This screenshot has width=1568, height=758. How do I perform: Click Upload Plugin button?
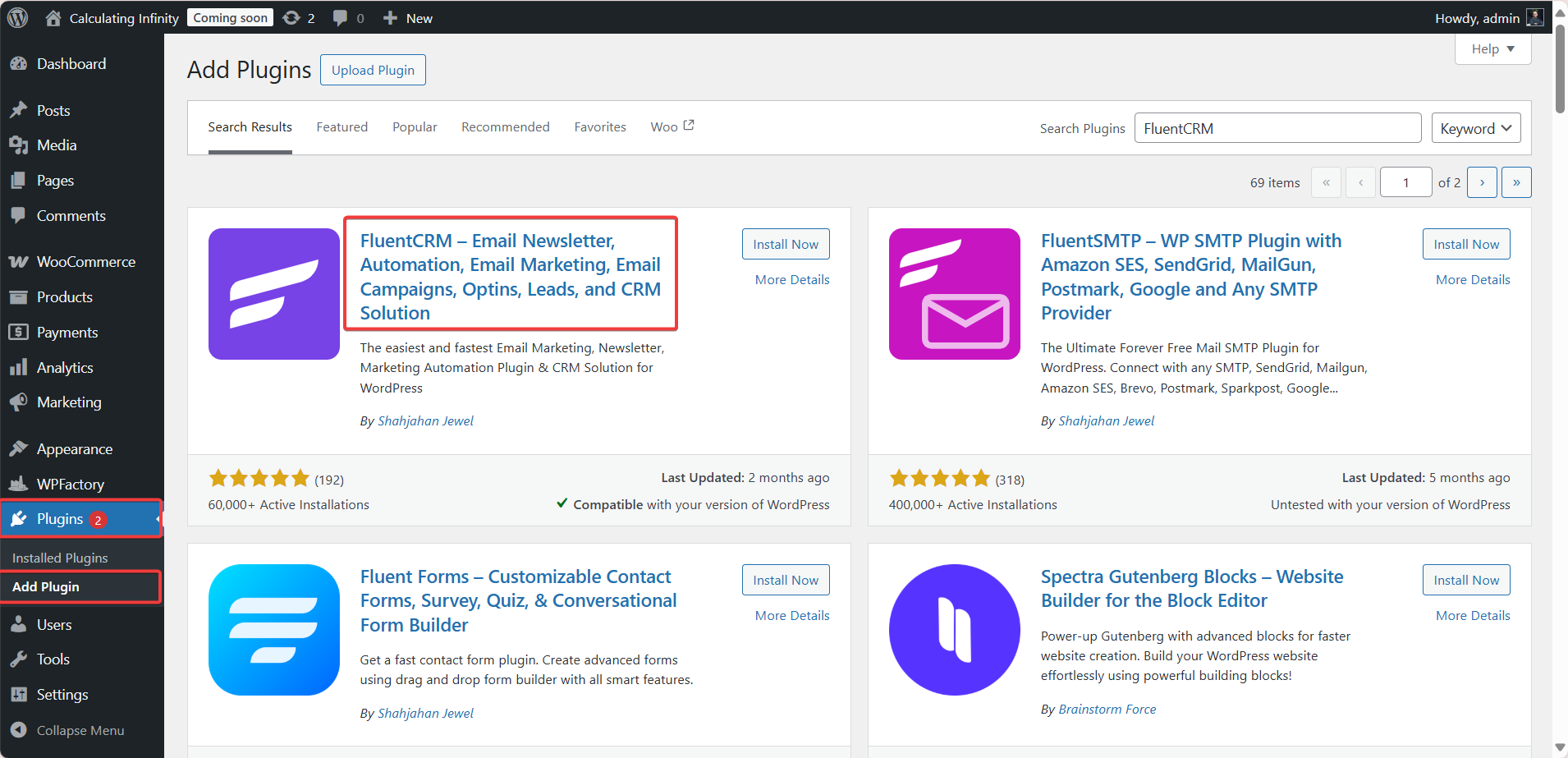pyautogui.click(x=373, y=70)
